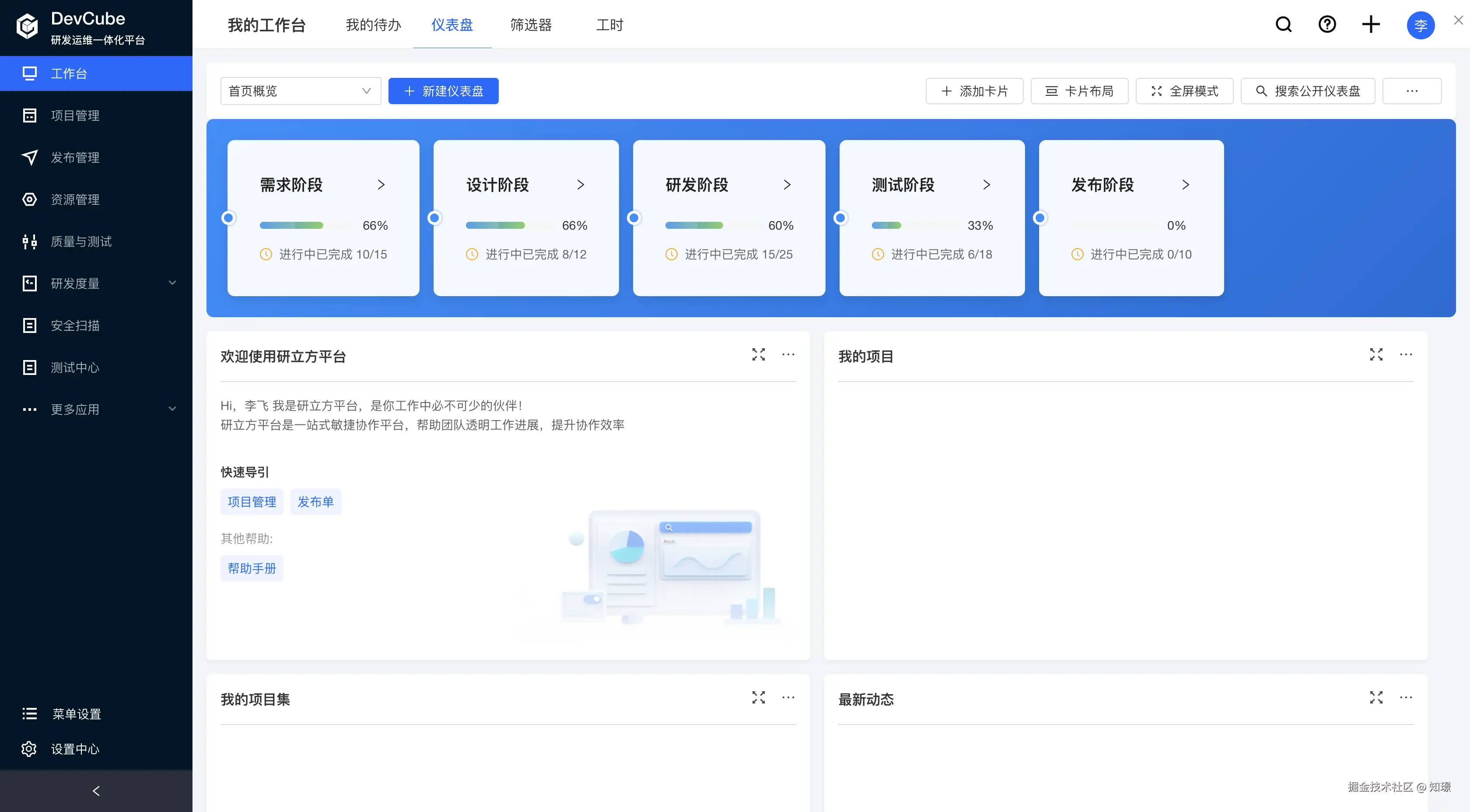Open the 工时 tab
This screenshot has height=812, width=1470.
(609, 24)
